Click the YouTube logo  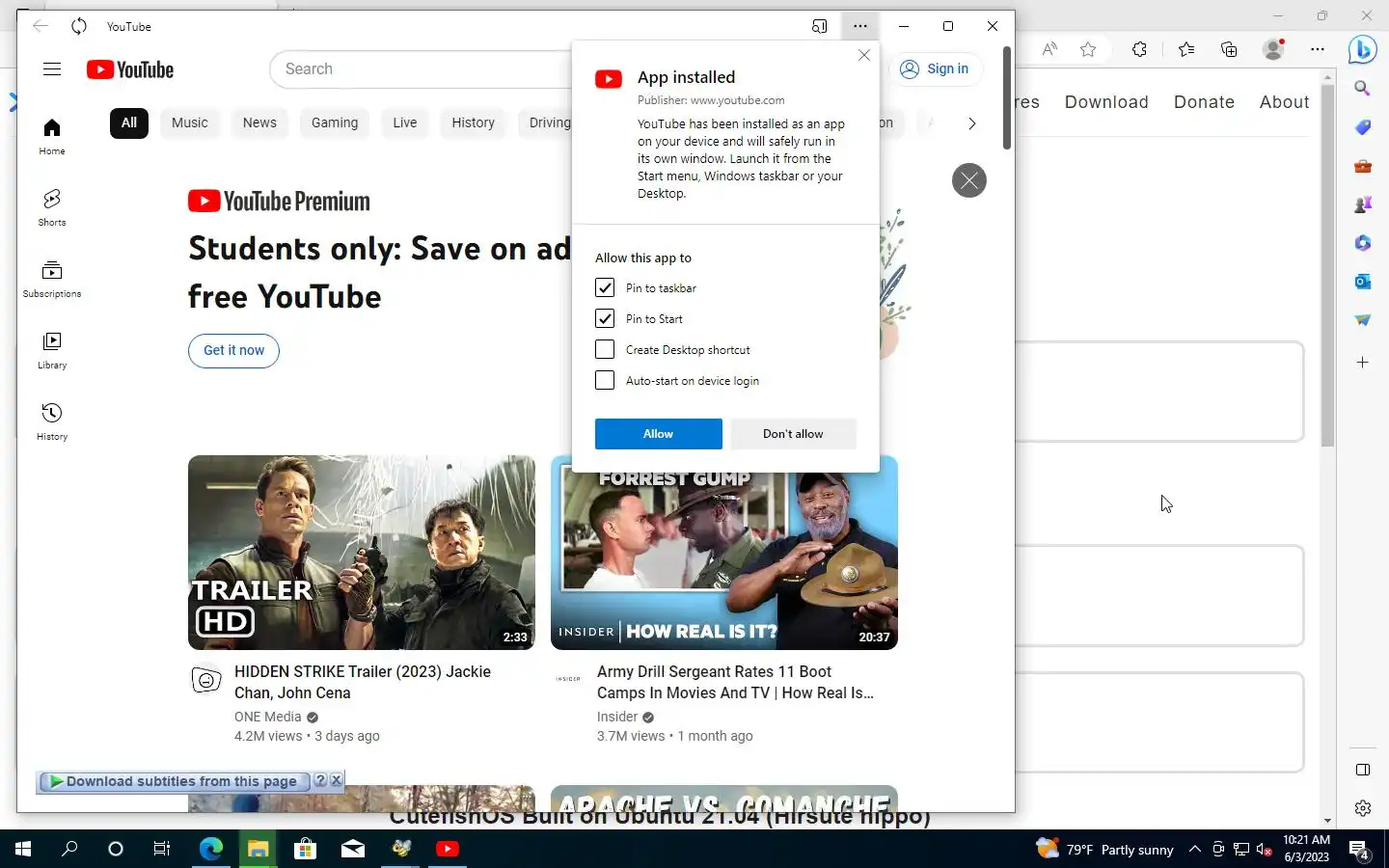(130, 69)
